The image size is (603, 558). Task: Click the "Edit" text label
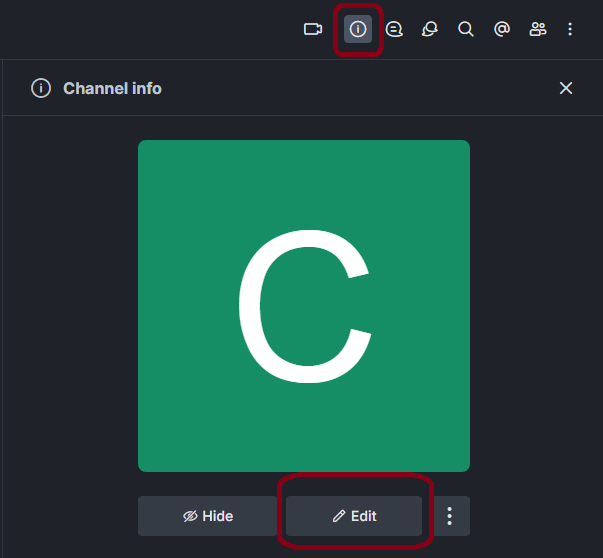coord(364,516)
